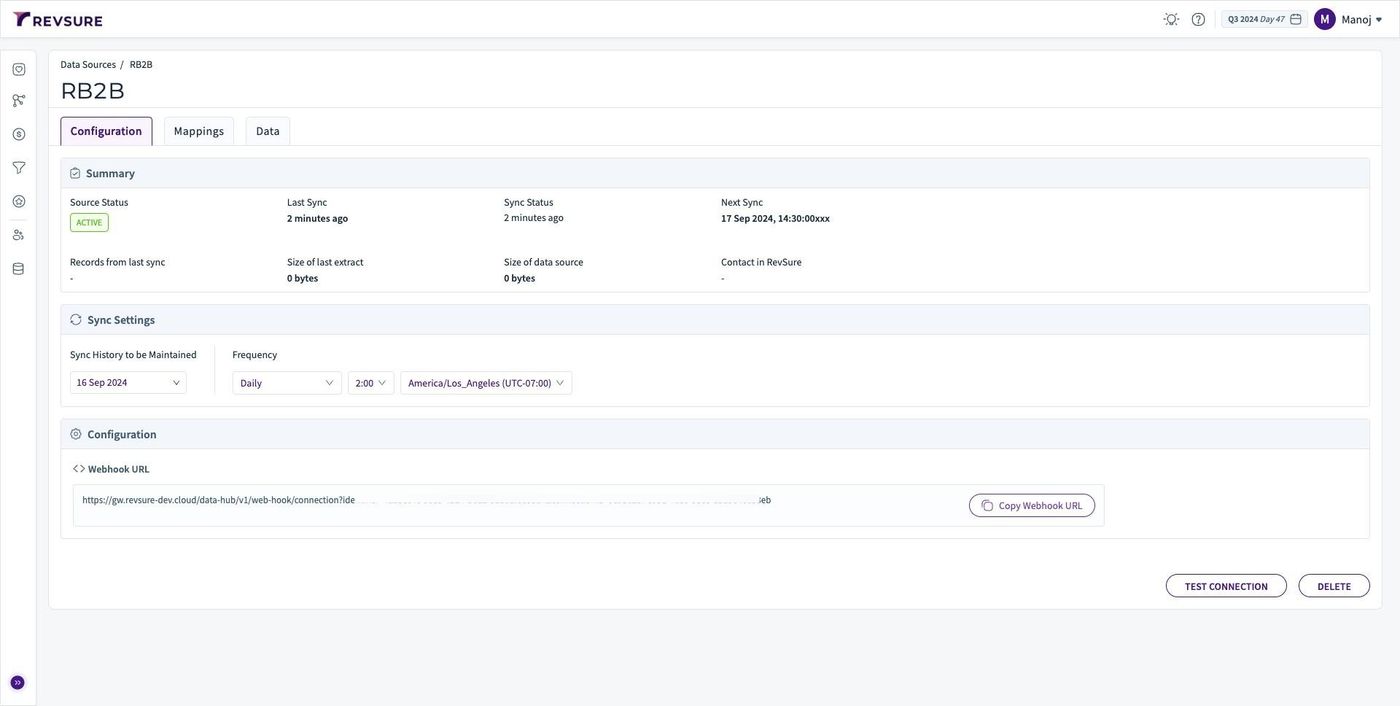Open the first sidebar icon at top
Image resolution: width=1400 pixels, height=706 pixels.
tap(19, 69)
